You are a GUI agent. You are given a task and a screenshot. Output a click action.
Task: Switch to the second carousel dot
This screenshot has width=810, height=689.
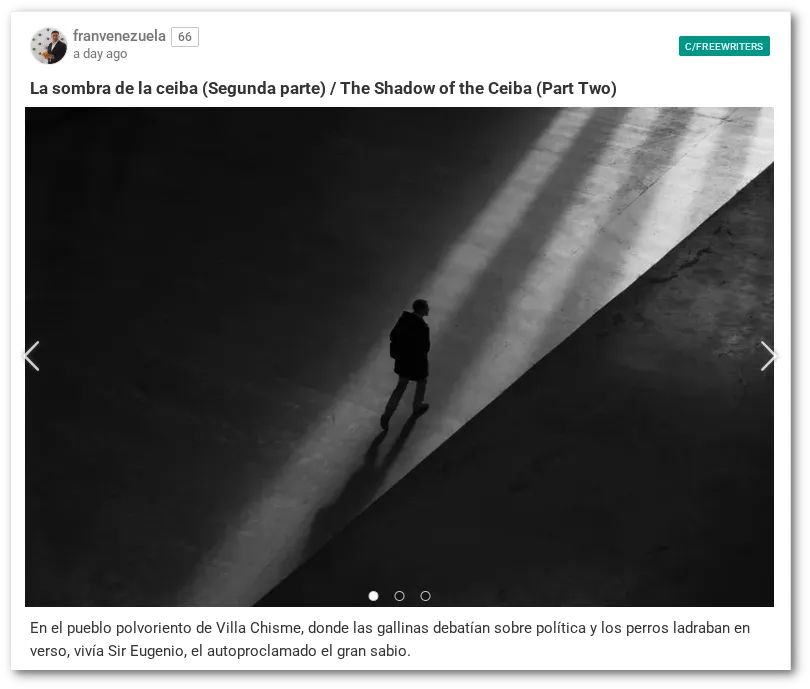399,596
